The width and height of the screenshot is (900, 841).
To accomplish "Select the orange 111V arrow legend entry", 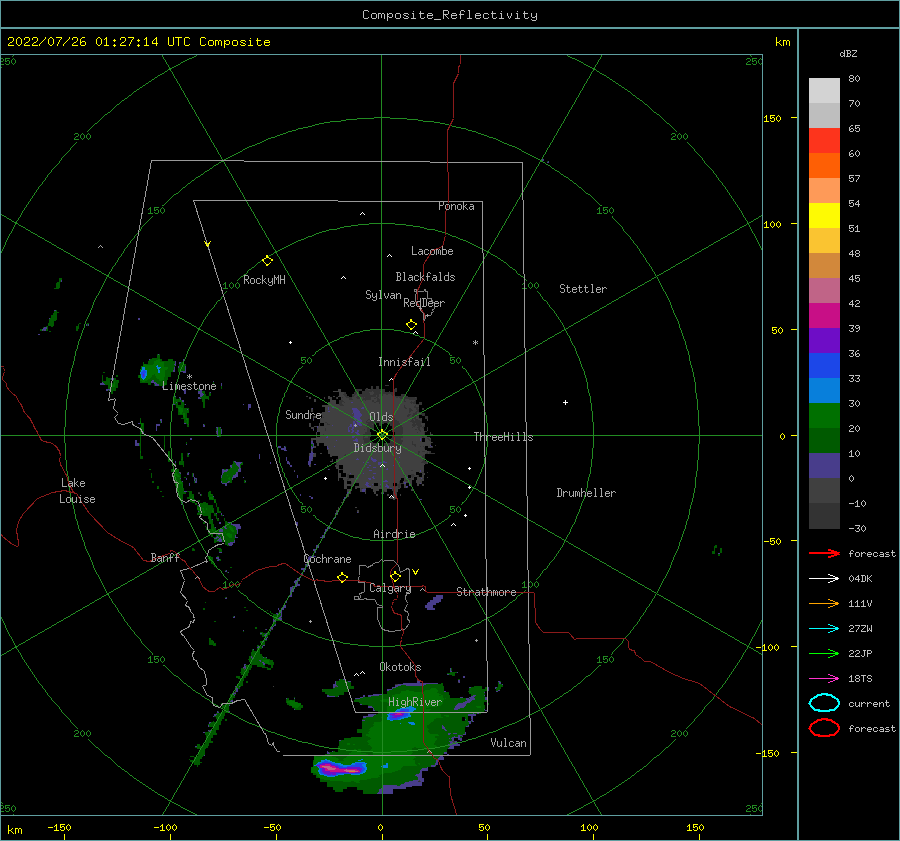I will click(x=824, y=603).
